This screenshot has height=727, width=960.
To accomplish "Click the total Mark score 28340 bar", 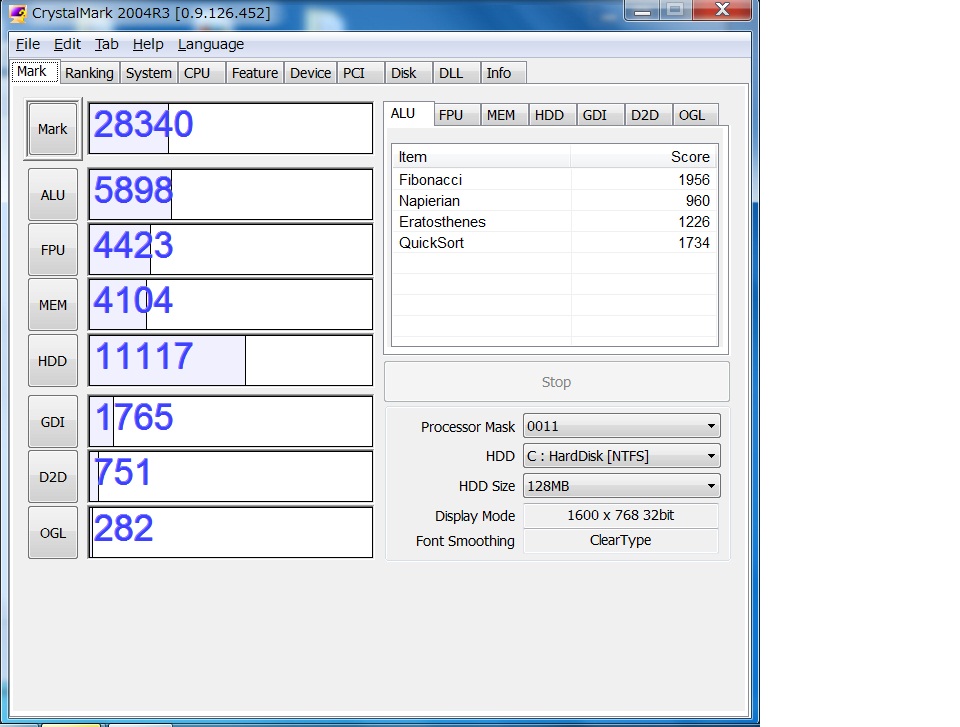I will click(231, 128).
